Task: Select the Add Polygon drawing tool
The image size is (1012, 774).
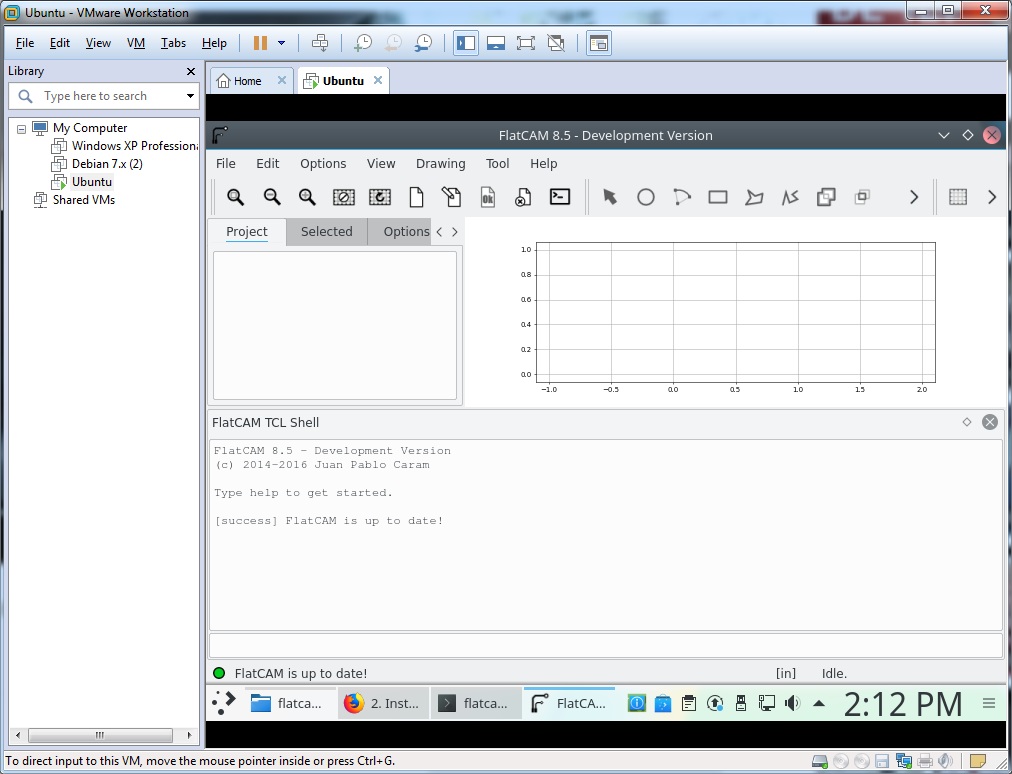Action: (754, 197)
